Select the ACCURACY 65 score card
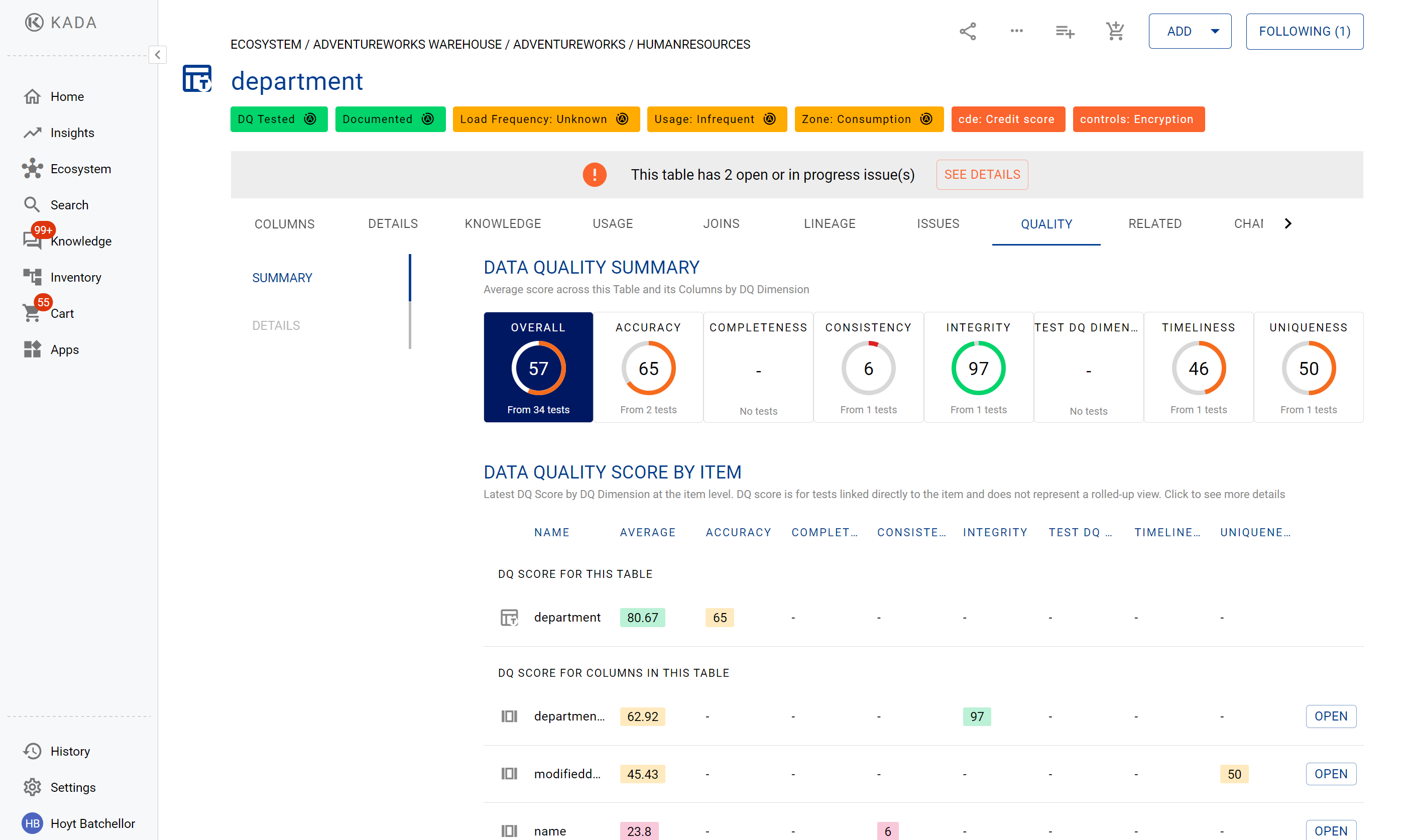 pyautogui.click(x=648, y=368)
